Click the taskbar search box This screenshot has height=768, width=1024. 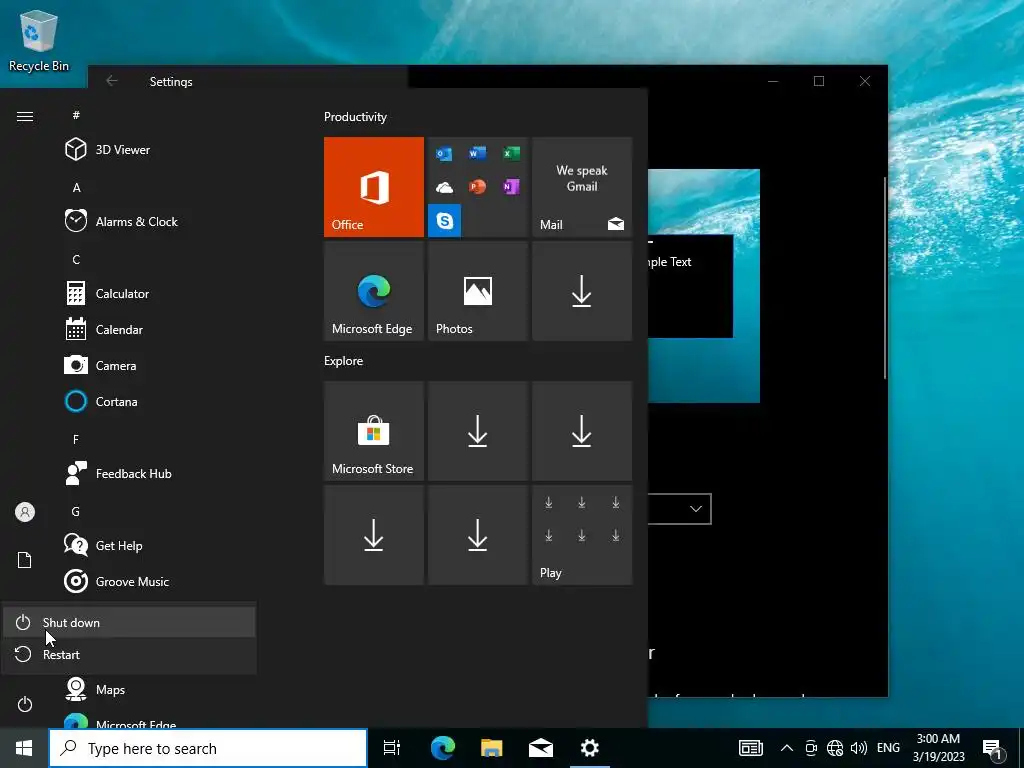[208, 748]
